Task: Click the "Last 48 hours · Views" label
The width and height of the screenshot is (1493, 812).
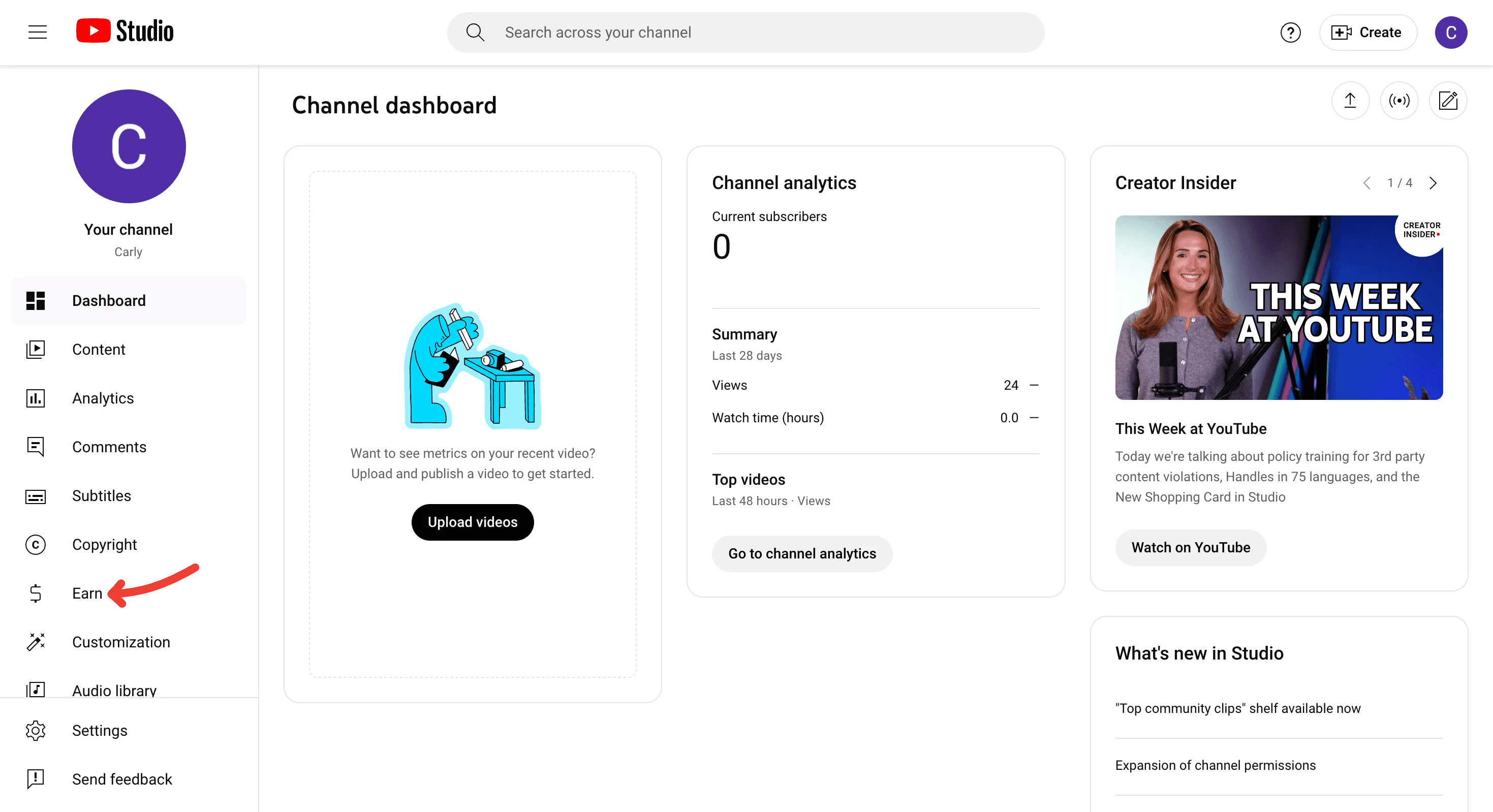Action: (x=771, y=502)
